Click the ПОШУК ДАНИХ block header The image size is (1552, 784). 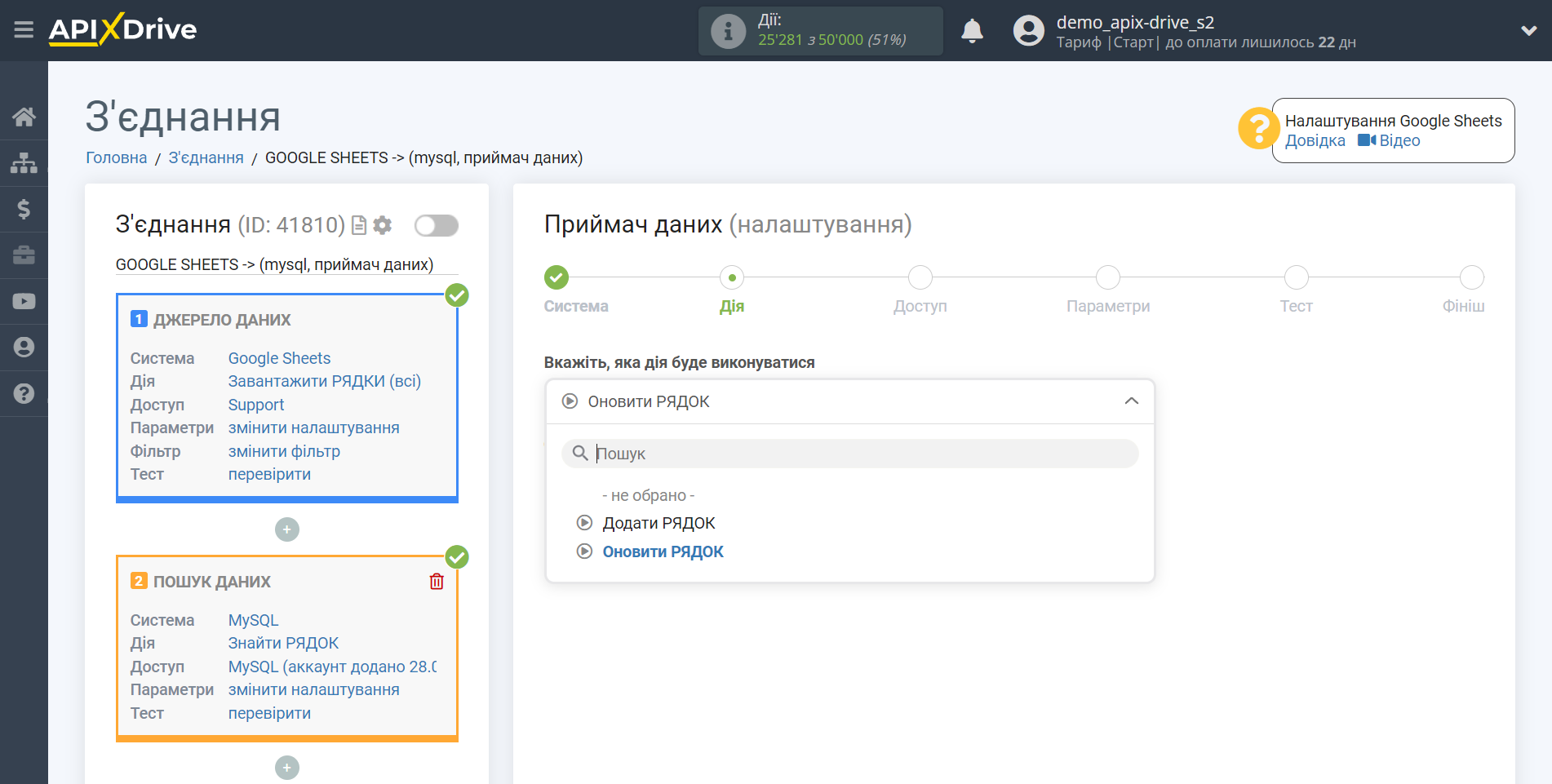212,582
